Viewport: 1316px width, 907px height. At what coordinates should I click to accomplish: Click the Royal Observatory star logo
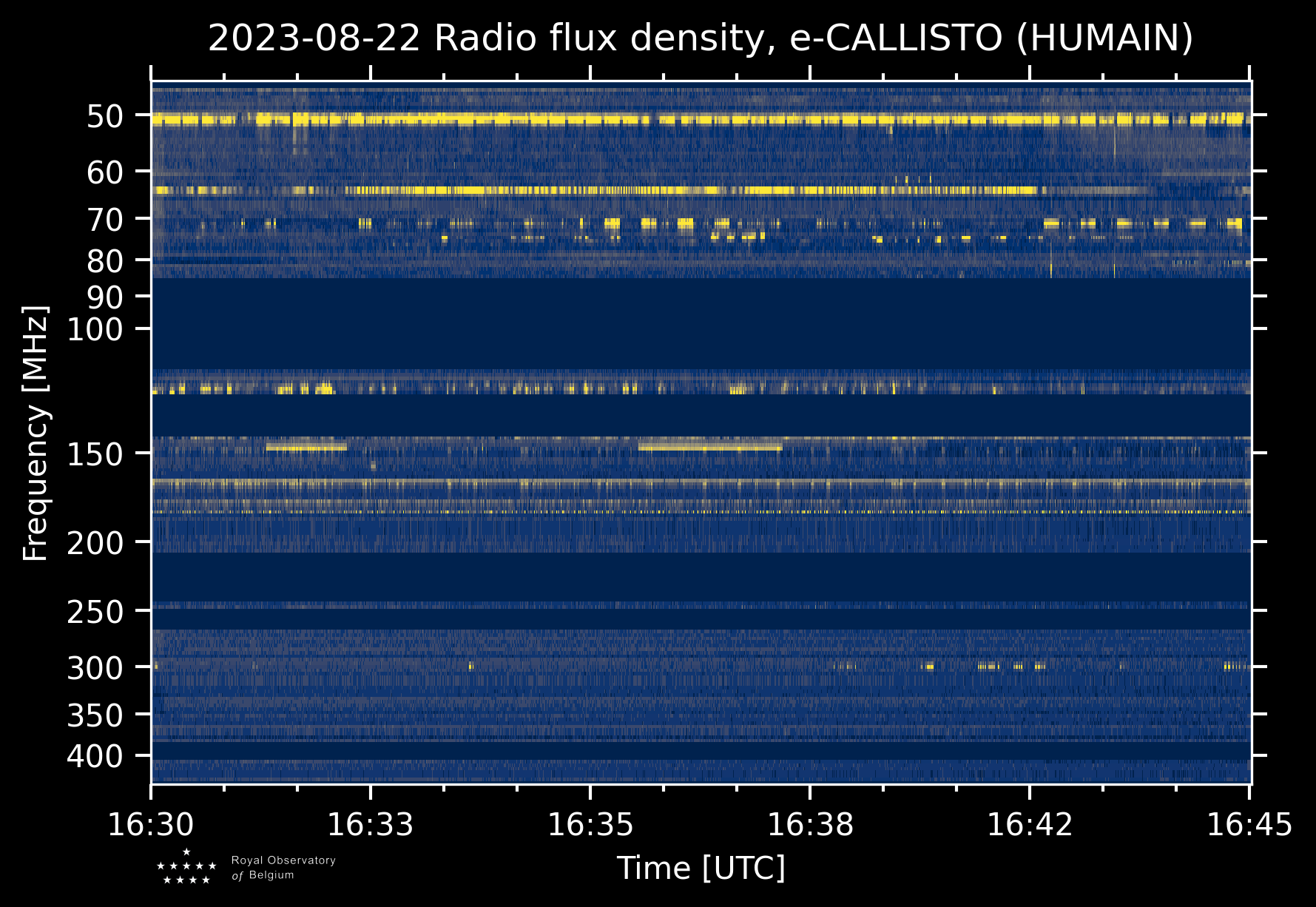coord(186,867)
